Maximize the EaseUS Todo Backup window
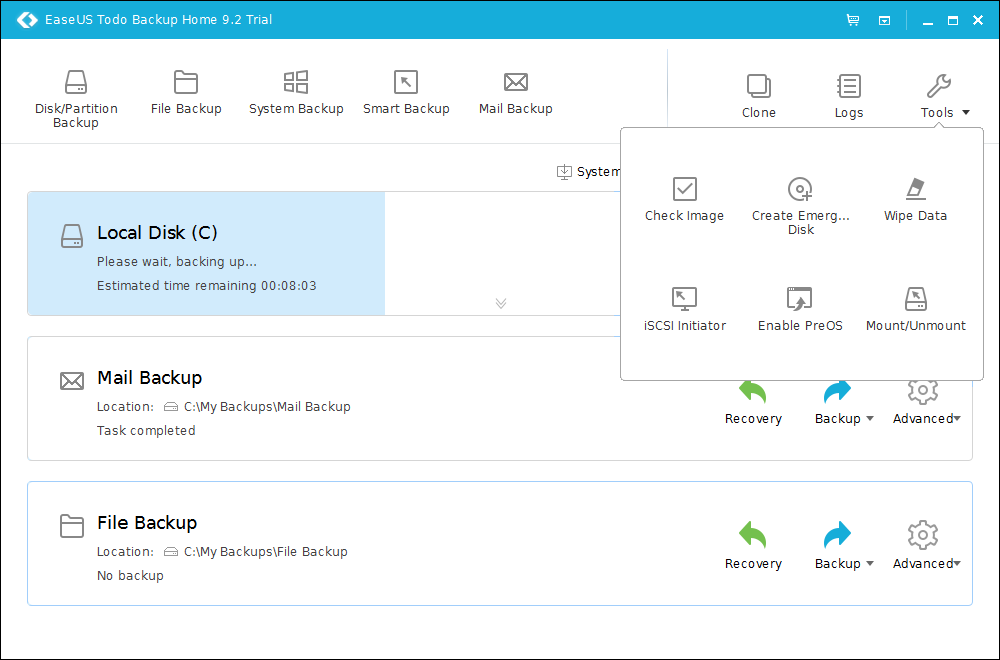This screenshot has width=1000, height=660. (x=952, y=20)
